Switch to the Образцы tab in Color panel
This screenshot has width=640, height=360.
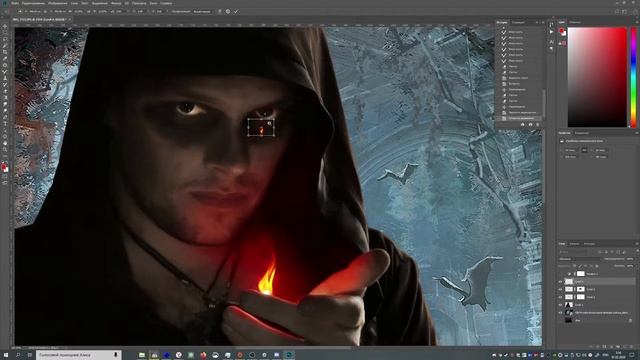tap(575, 22)
